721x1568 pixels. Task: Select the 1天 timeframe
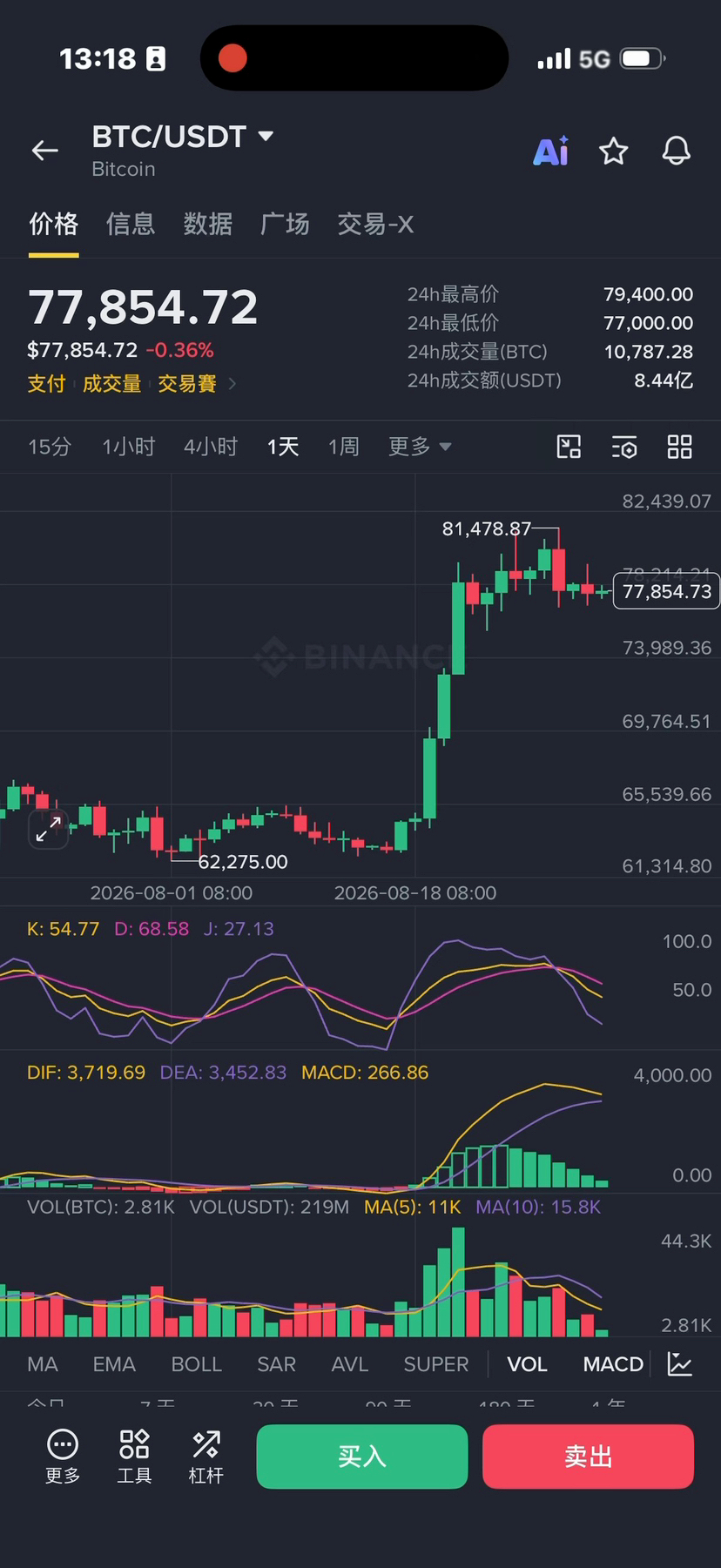click(283, 447)
